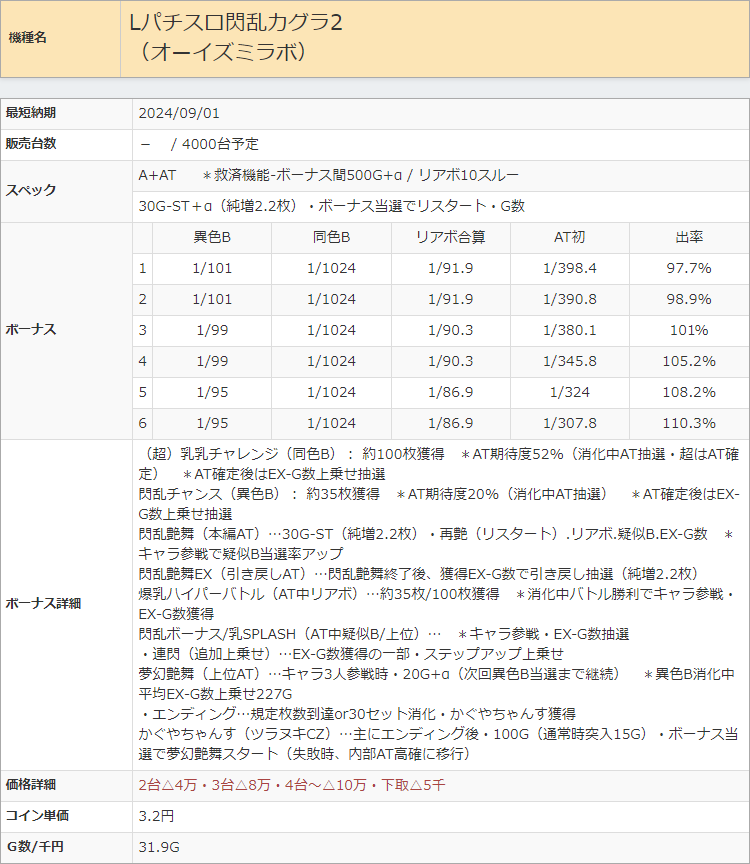Click the コイン単価 row label
This screenshot has height=864, width=750.
[x=37, y=816]
